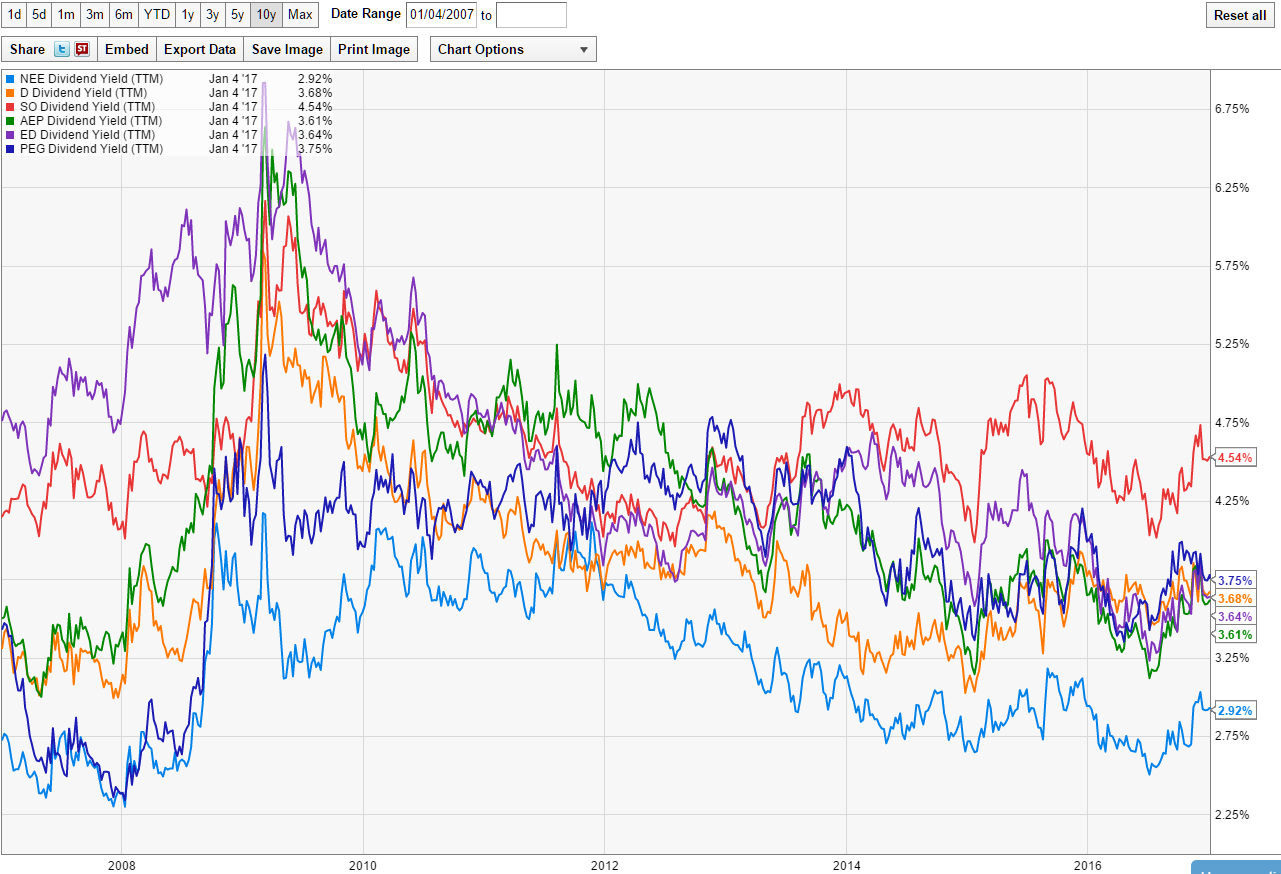The height and width of the screenshot is (874, 1281).
Task: Click the Reset all button
Action: click(x=1240, y=15)
